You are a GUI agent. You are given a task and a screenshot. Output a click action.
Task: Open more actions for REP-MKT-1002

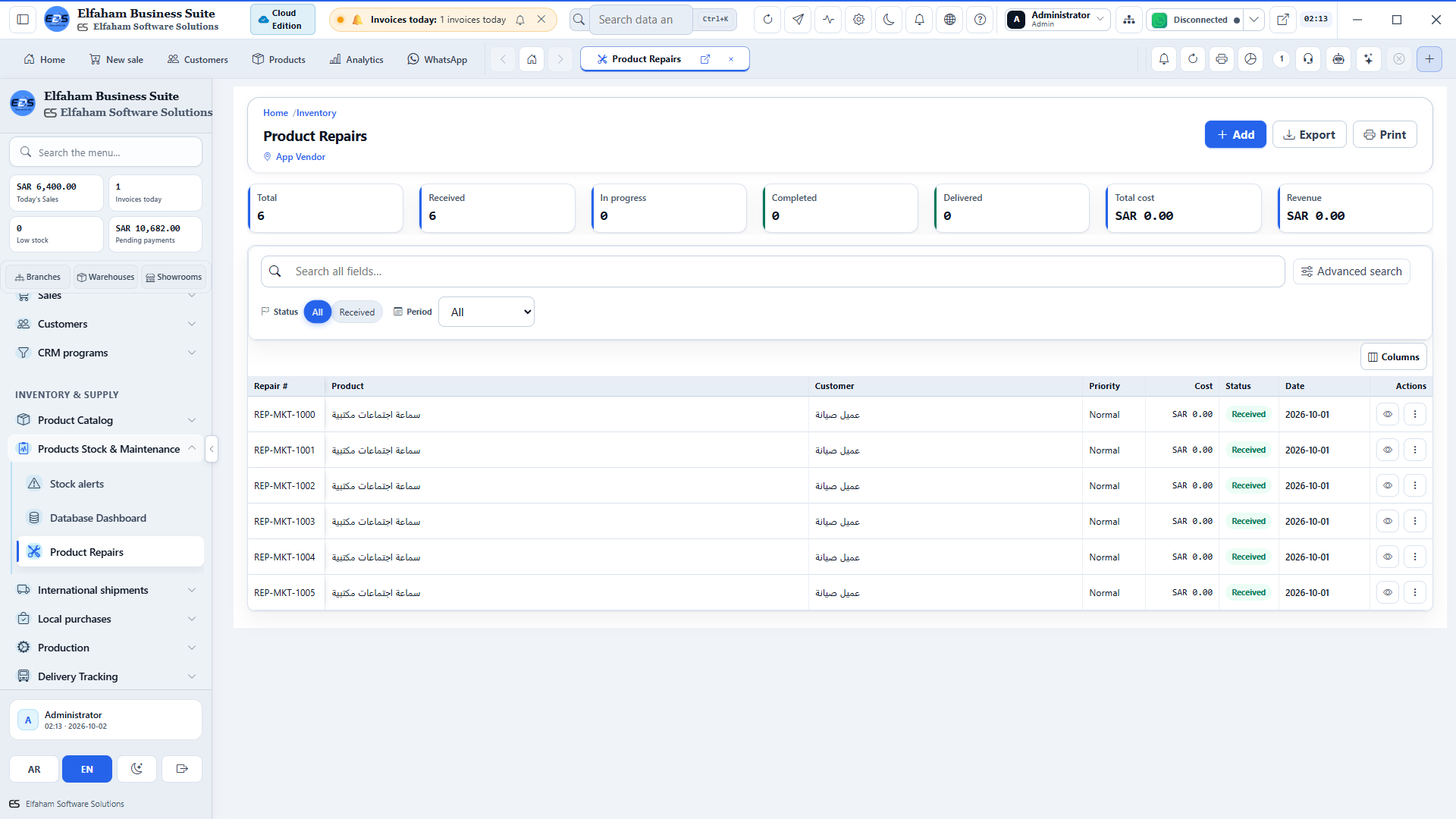coord(1415,485)
